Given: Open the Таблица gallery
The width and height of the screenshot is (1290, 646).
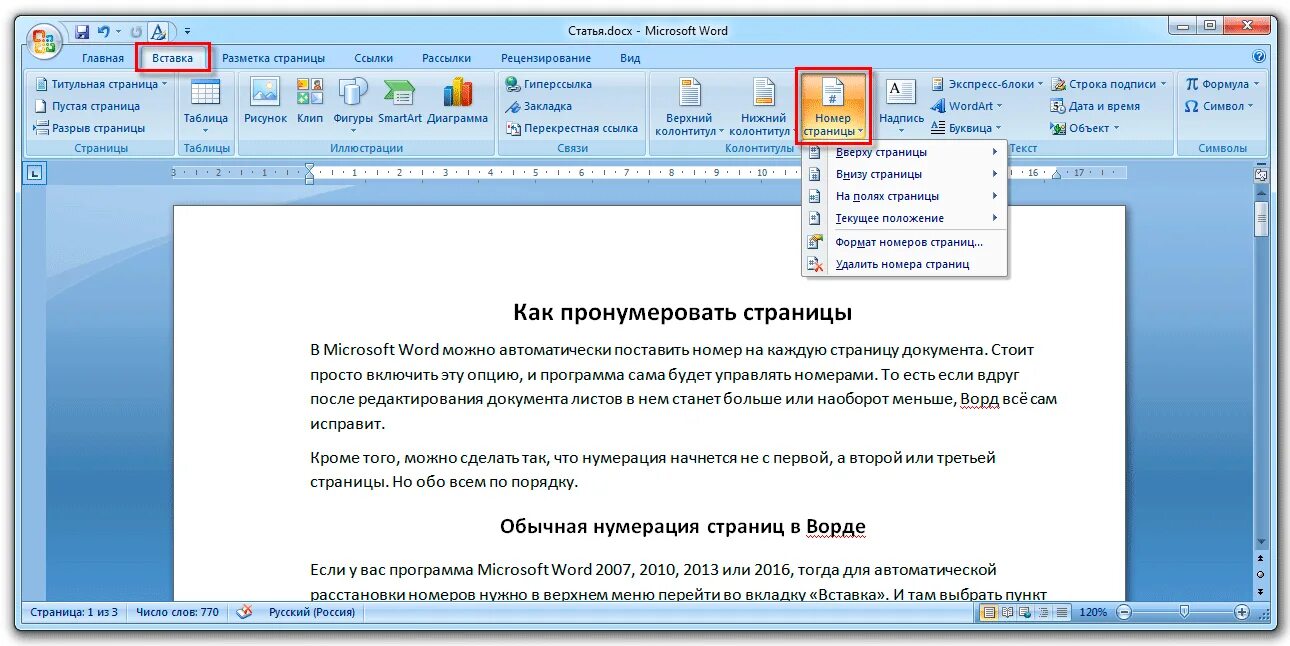Looking at the screenshot, I should 206,106.
